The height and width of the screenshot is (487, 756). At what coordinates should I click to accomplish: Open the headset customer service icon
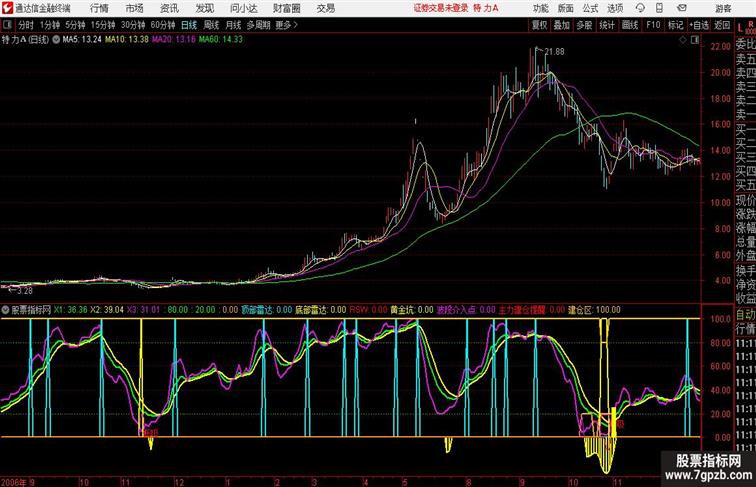click(x=640, y=8)
